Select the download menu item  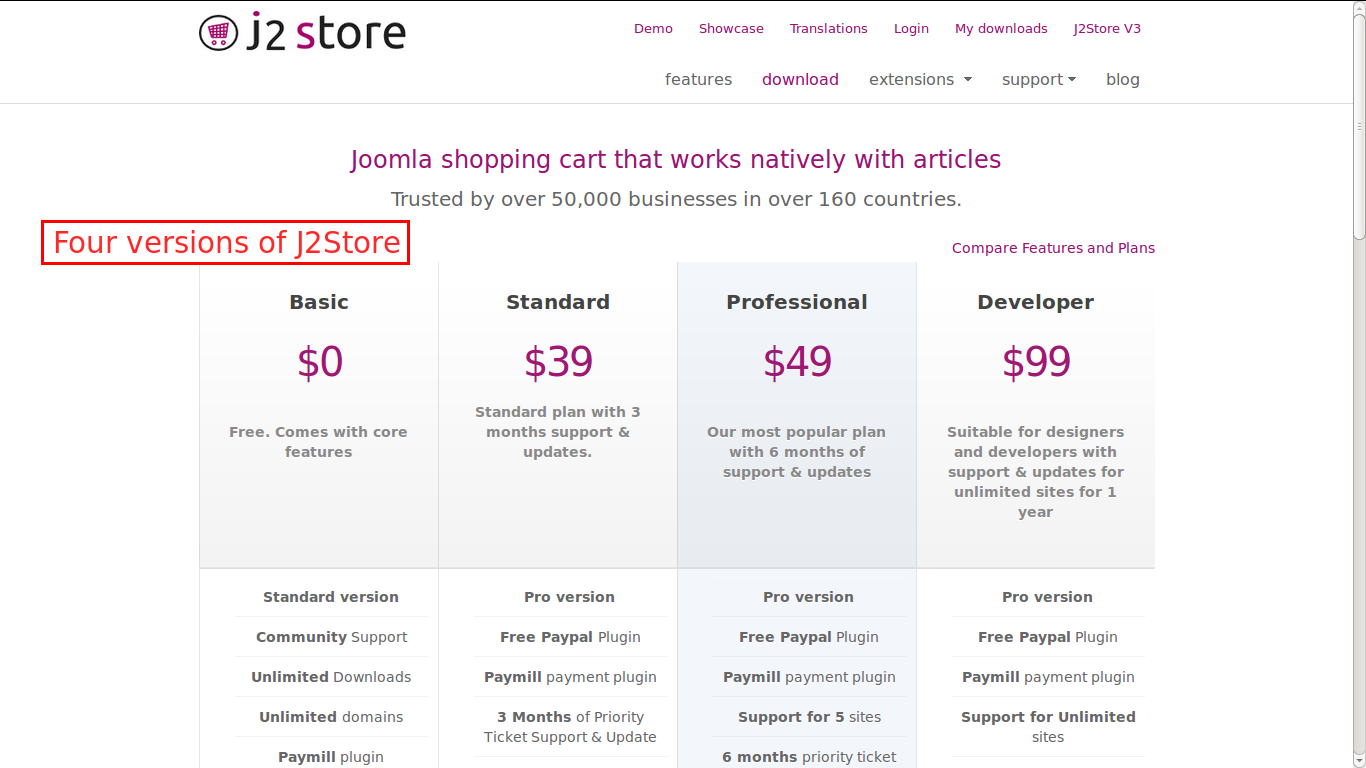pyautogui.click(x=800, y=80)
